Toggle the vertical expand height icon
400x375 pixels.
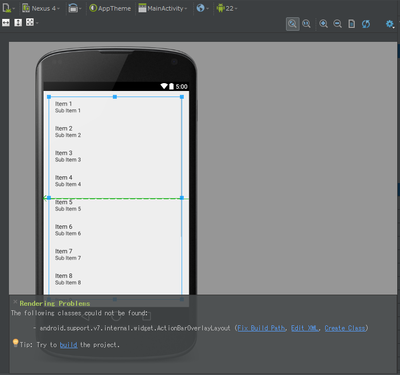[x=18, y=22]
